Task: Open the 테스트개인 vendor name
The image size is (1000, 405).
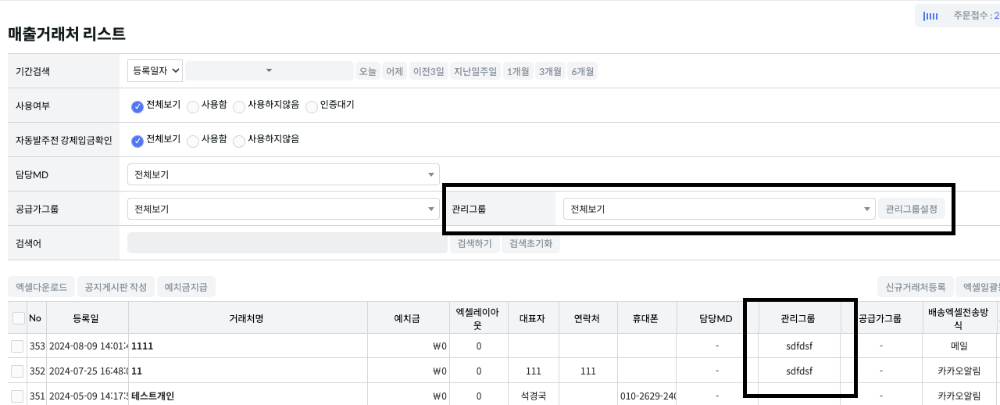Action: click(x=153, y=395)
